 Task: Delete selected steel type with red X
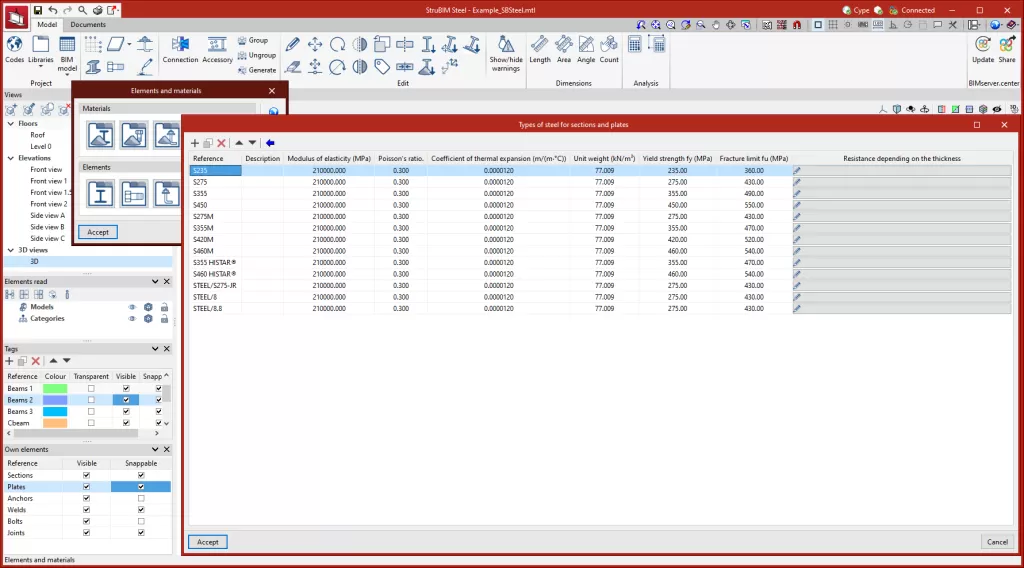tap(222, 143)
